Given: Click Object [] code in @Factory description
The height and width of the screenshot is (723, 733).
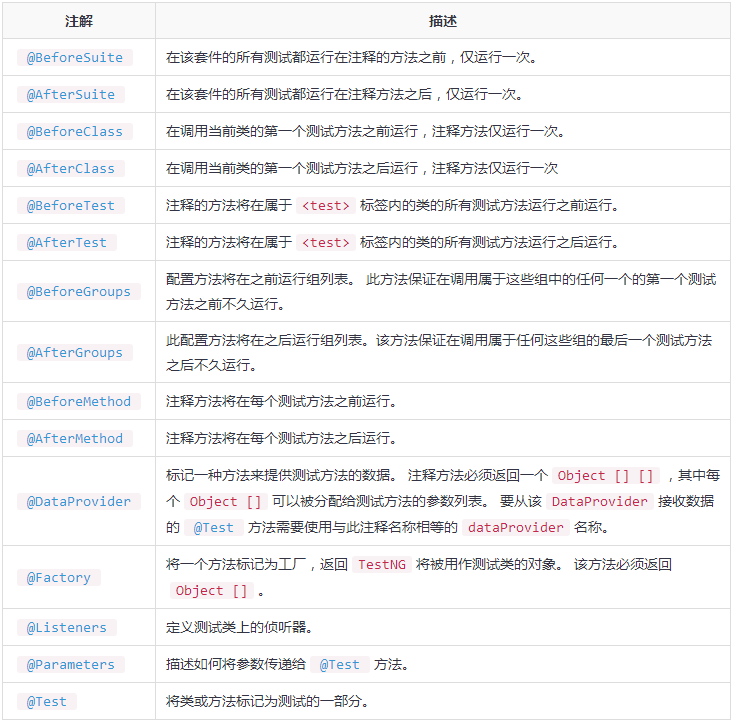Looking at the screenshot, I should pos(212,591).
